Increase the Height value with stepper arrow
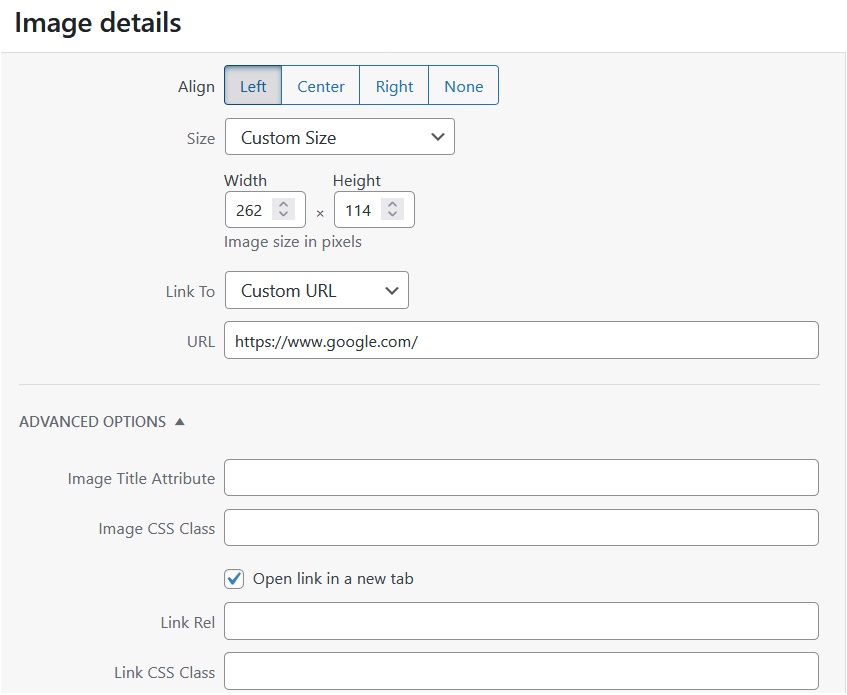 [393, 205]
